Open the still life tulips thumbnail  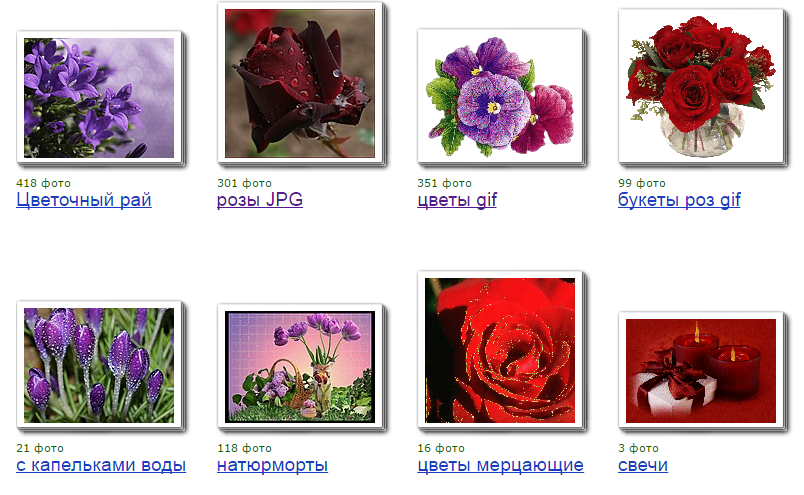click(x=300, y=367)
